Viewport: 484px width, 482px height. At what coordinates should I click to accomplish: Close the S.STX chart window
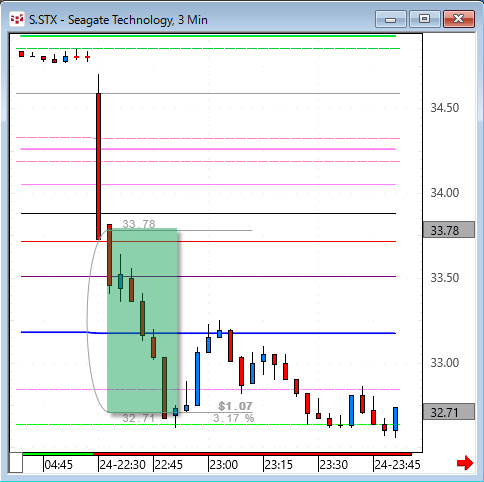tap(459, 19)
